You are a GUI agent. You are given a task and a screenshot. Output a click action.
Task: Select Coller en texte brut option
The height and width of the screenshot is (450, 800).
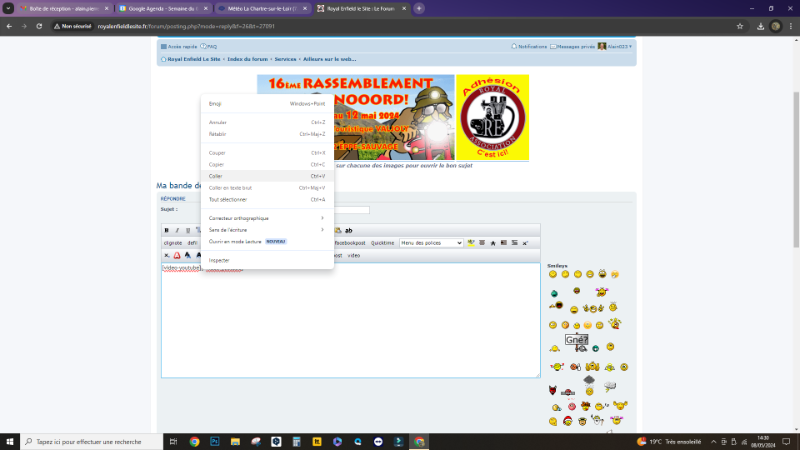click(267, 188)
